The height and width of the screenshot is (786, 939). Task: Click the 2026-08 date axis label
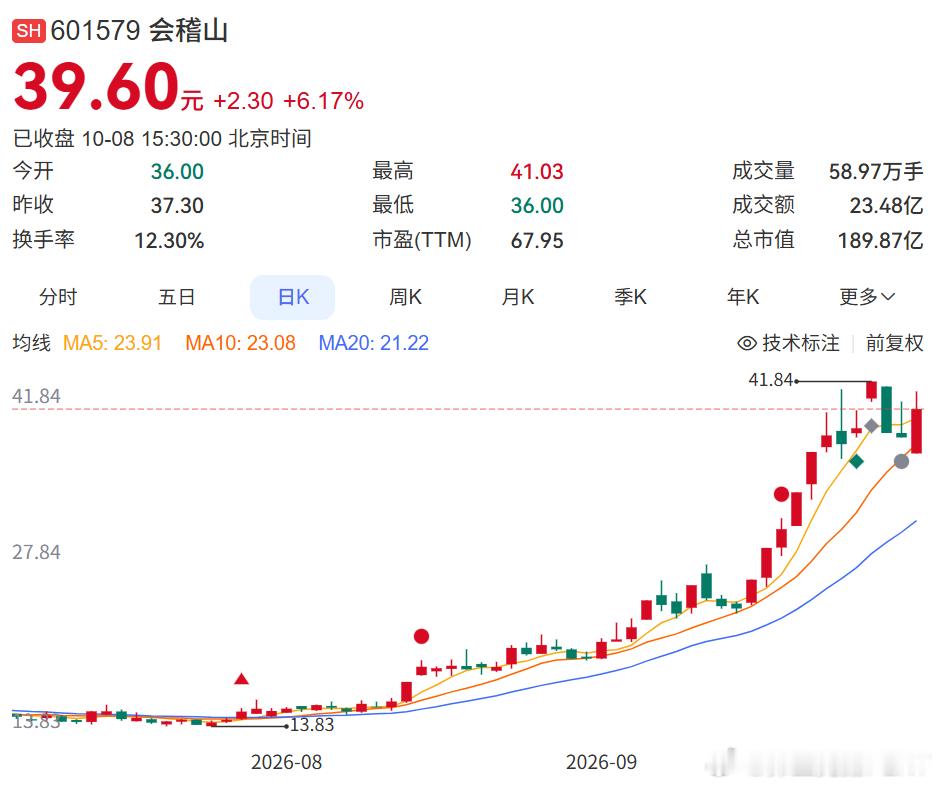point(286,762)
